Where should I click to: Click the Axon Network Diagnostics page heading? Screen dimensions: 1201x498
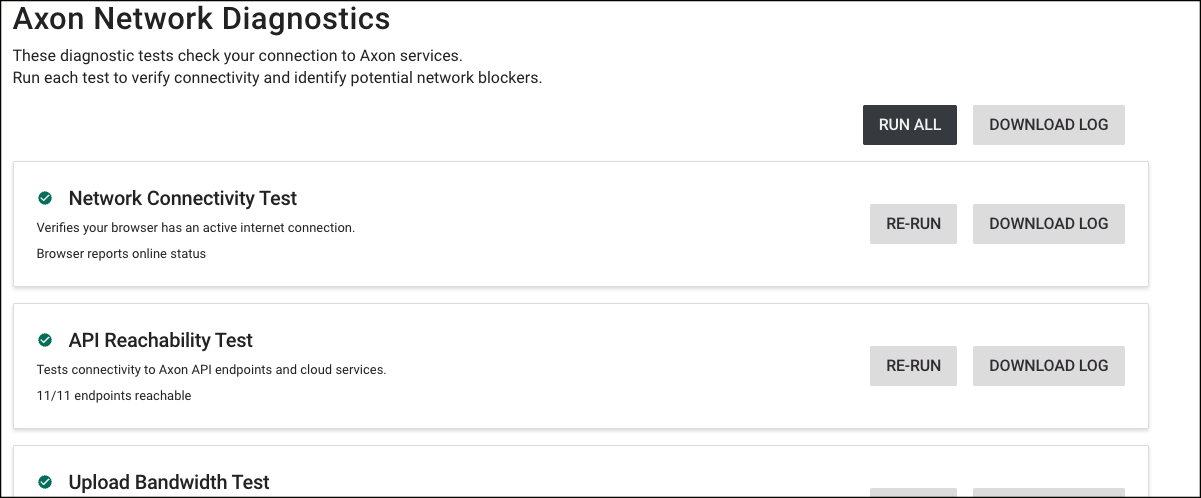[201, 18]
